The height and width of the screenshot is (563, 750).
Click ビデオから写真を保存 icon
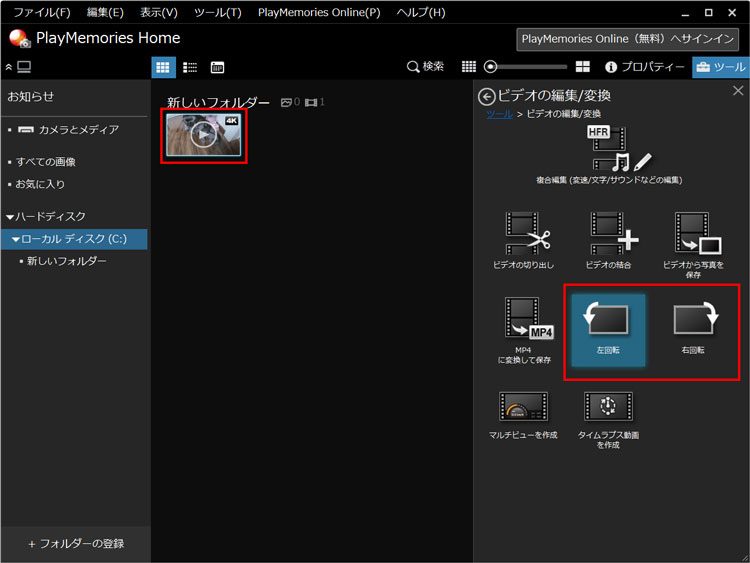[696, 239]
